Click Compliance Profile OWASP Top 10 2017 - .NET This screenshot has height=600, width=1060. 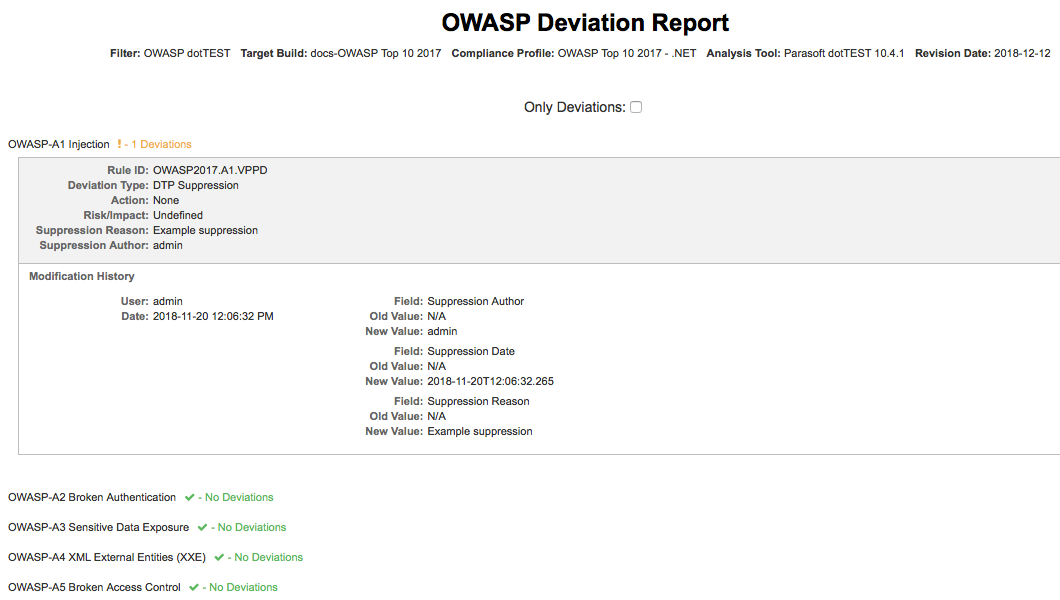(627, 53)
